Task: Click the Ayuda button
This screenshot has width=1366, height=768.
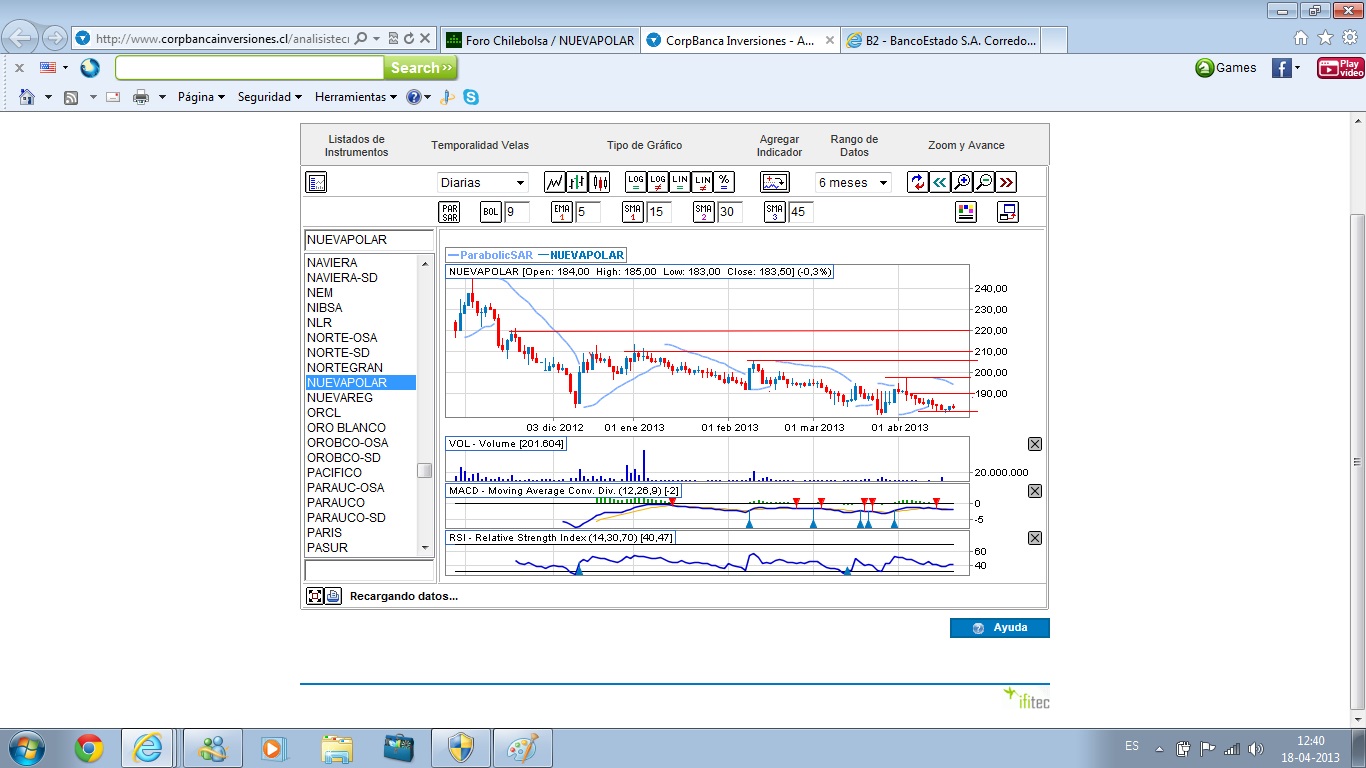Action: [x=999, y=628]
